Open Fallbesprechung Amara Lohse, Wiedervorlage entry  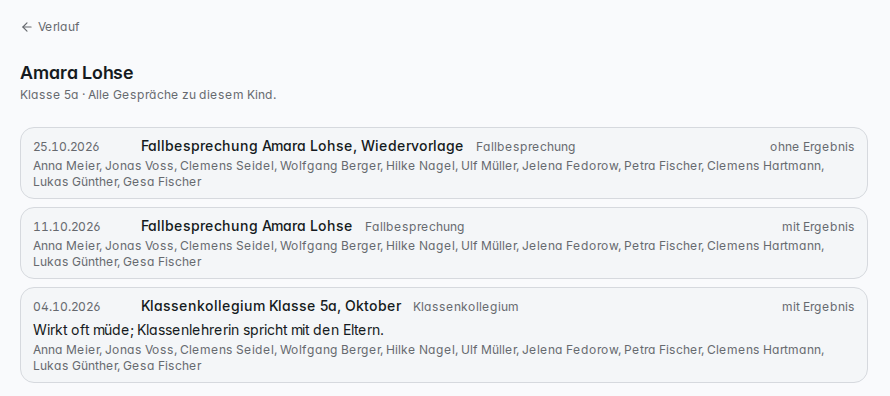(443, 163)
